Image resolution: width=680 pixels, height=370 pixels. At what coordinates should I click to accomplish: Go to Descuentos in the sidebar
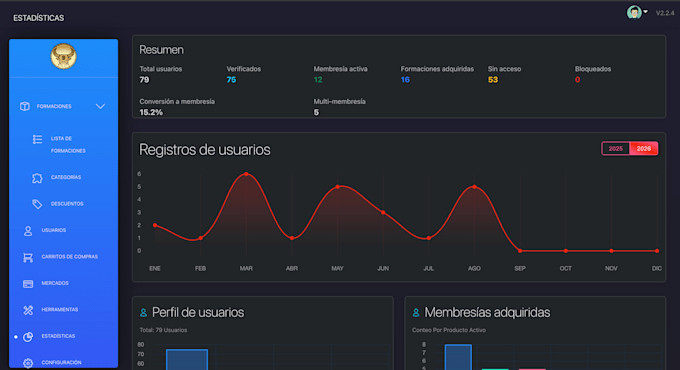(x=67, y=204)
